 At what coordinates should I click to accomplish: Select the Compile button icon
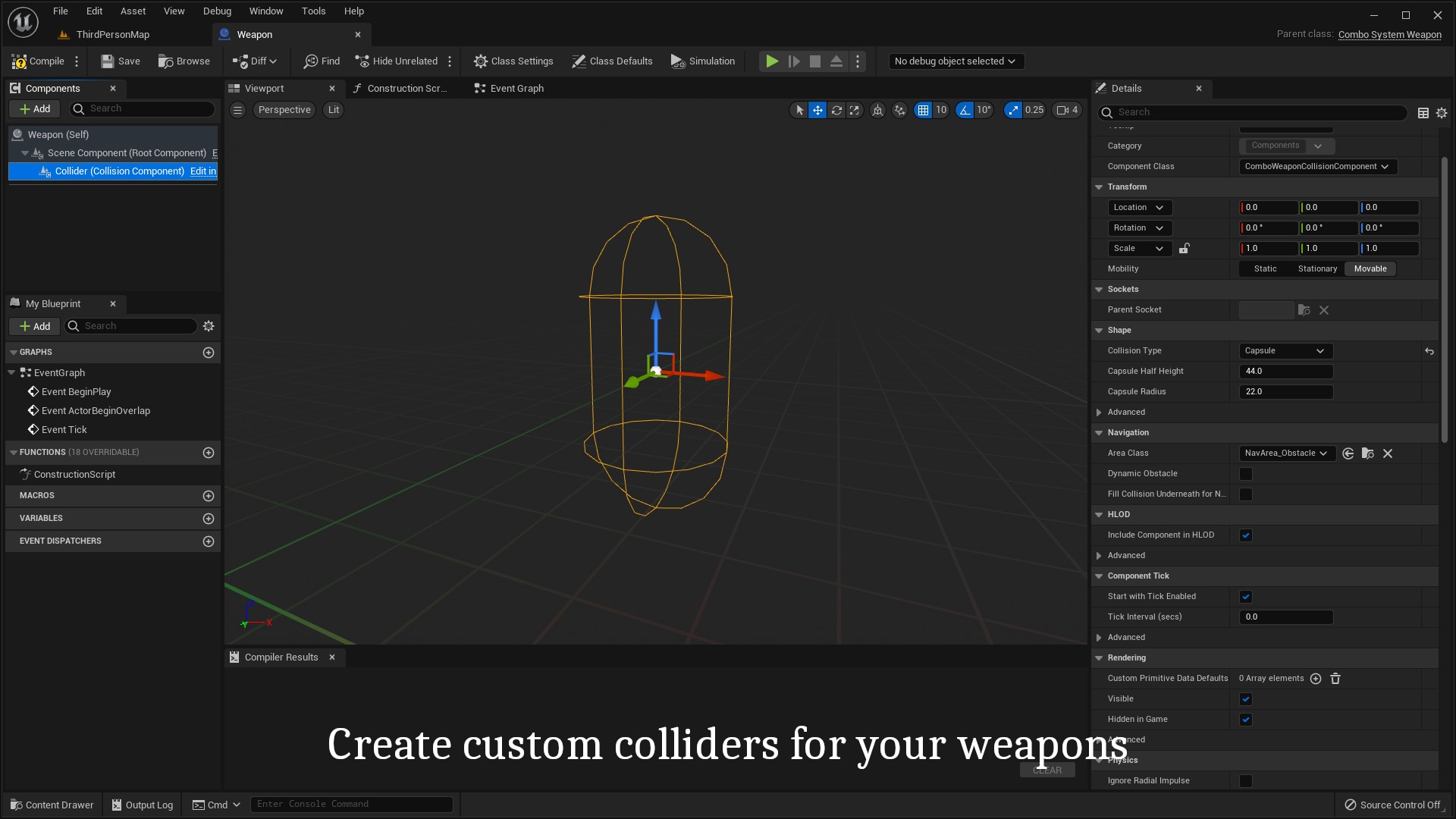click(19, 61)
